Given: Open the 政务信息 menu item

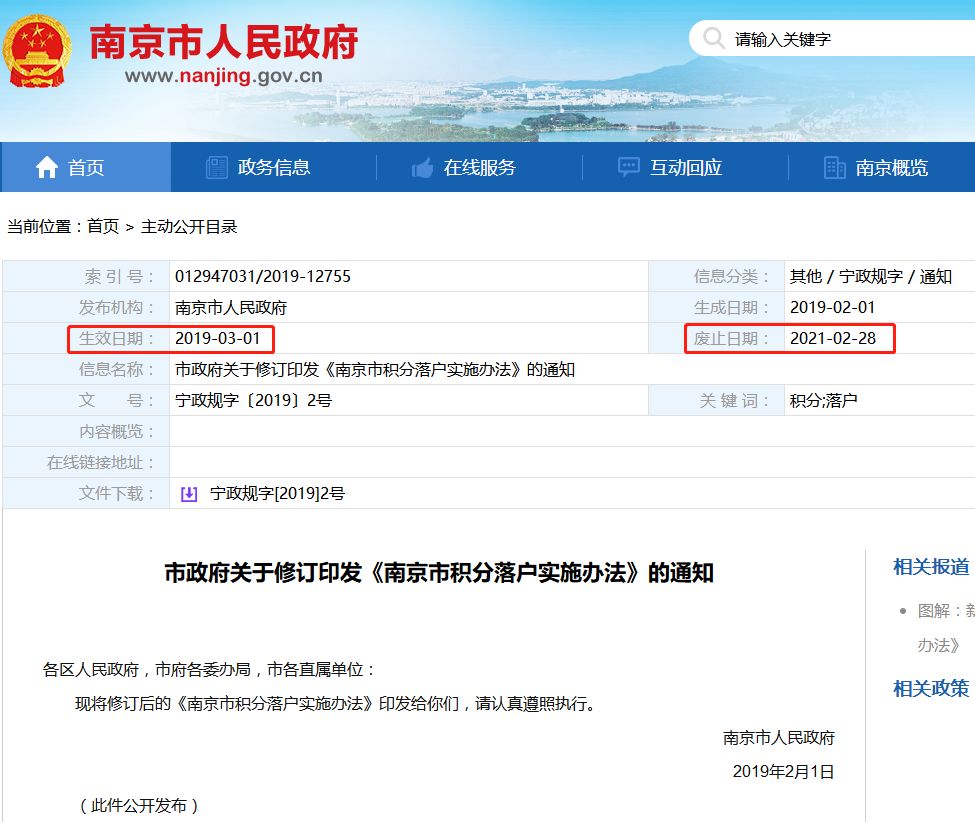Looking at the screenshot, I should click(274, 167).
